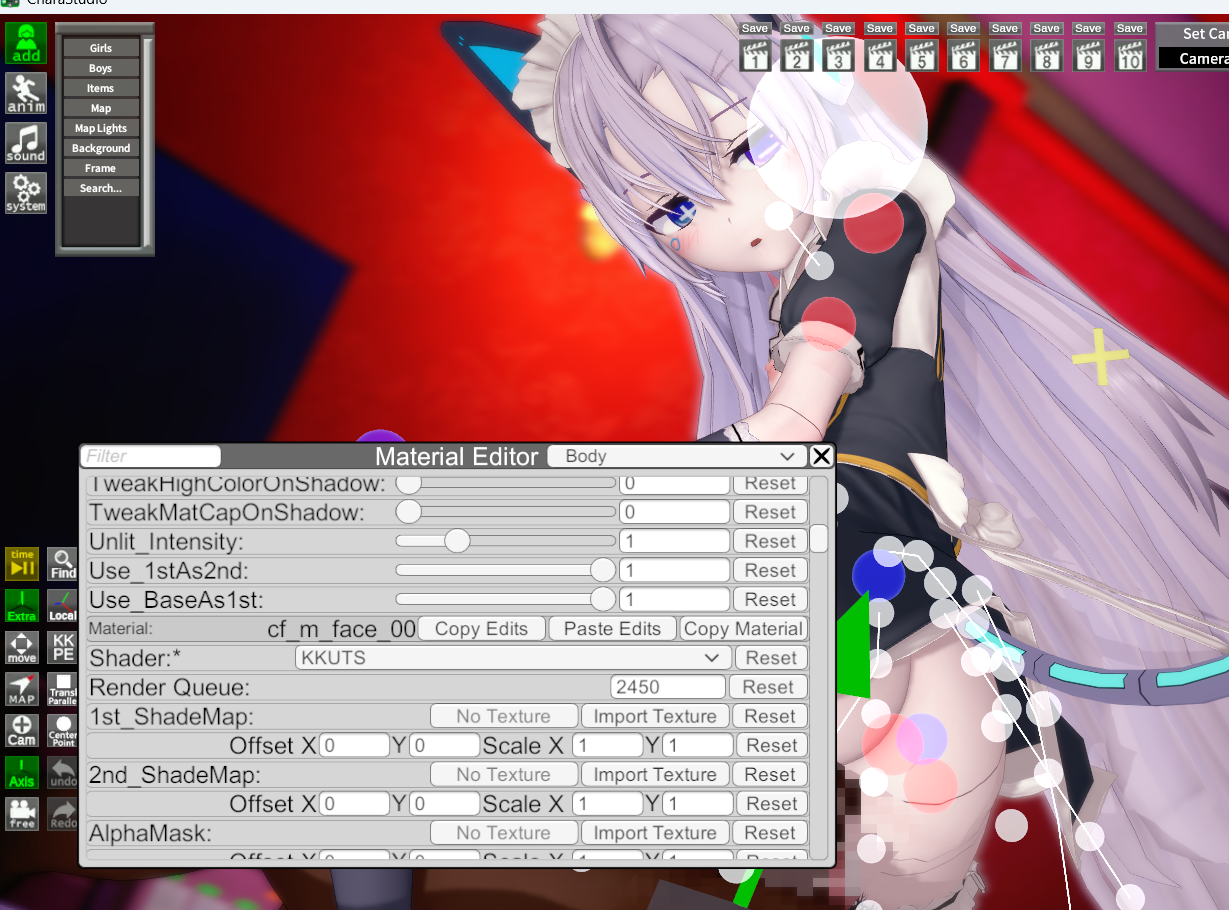Click Copy Material button

click(743, 629)
